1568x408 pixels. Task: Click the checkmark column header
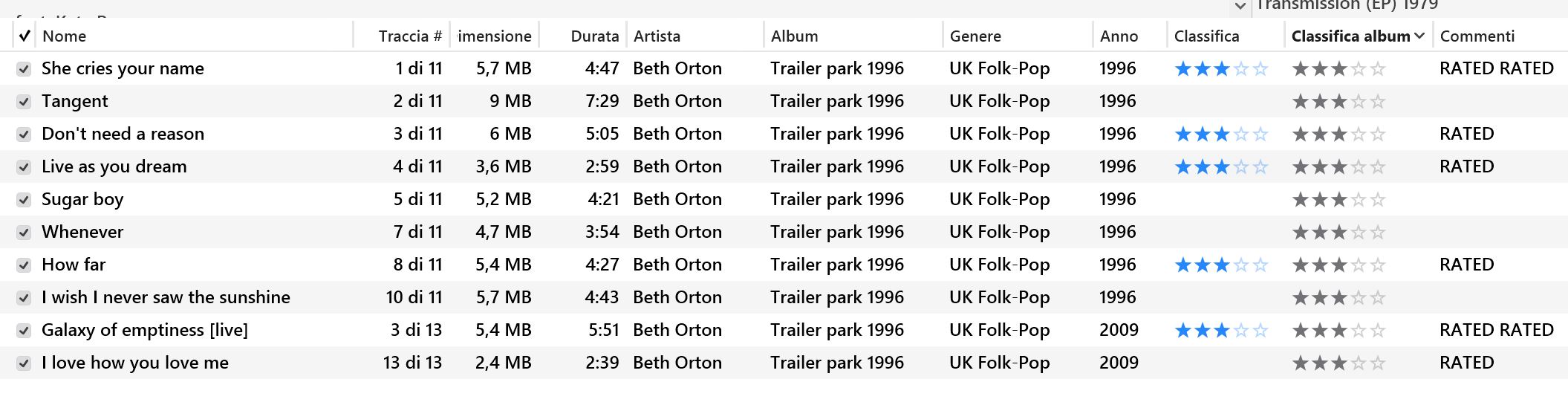(x=24, y=36)
